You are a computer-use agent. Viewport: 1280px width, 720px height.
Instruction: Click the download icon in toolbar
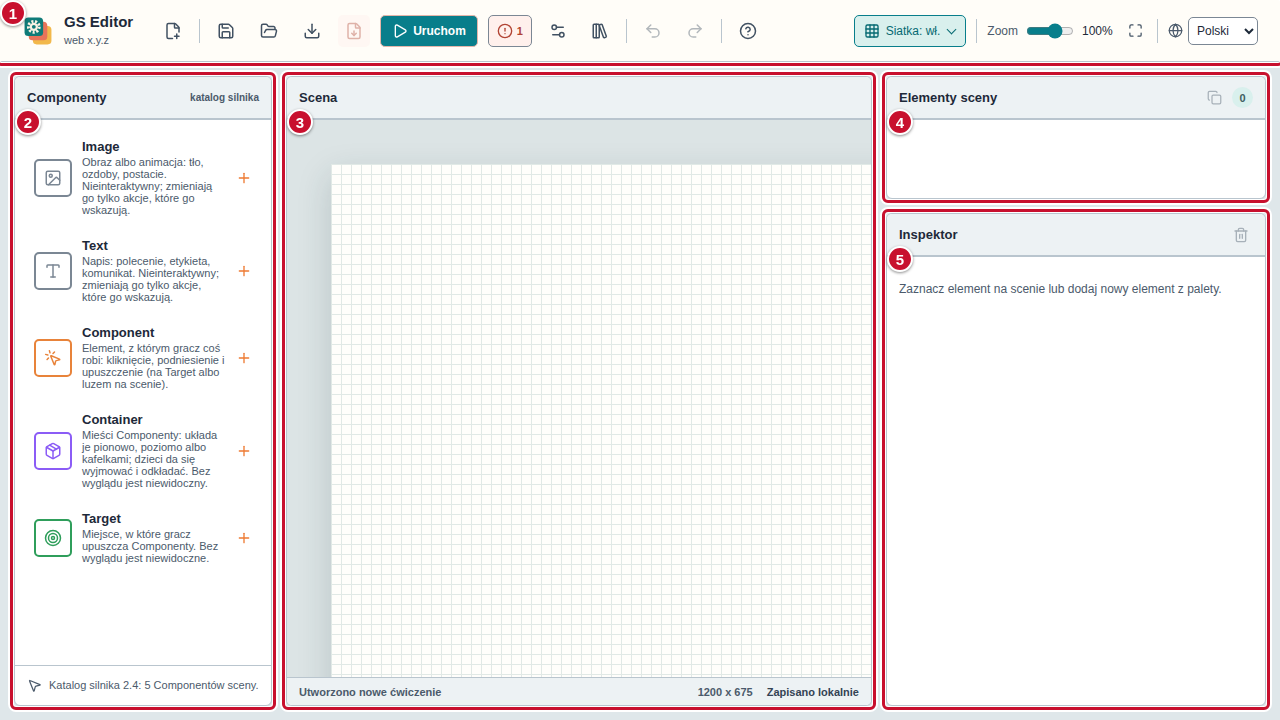[312, 31]
